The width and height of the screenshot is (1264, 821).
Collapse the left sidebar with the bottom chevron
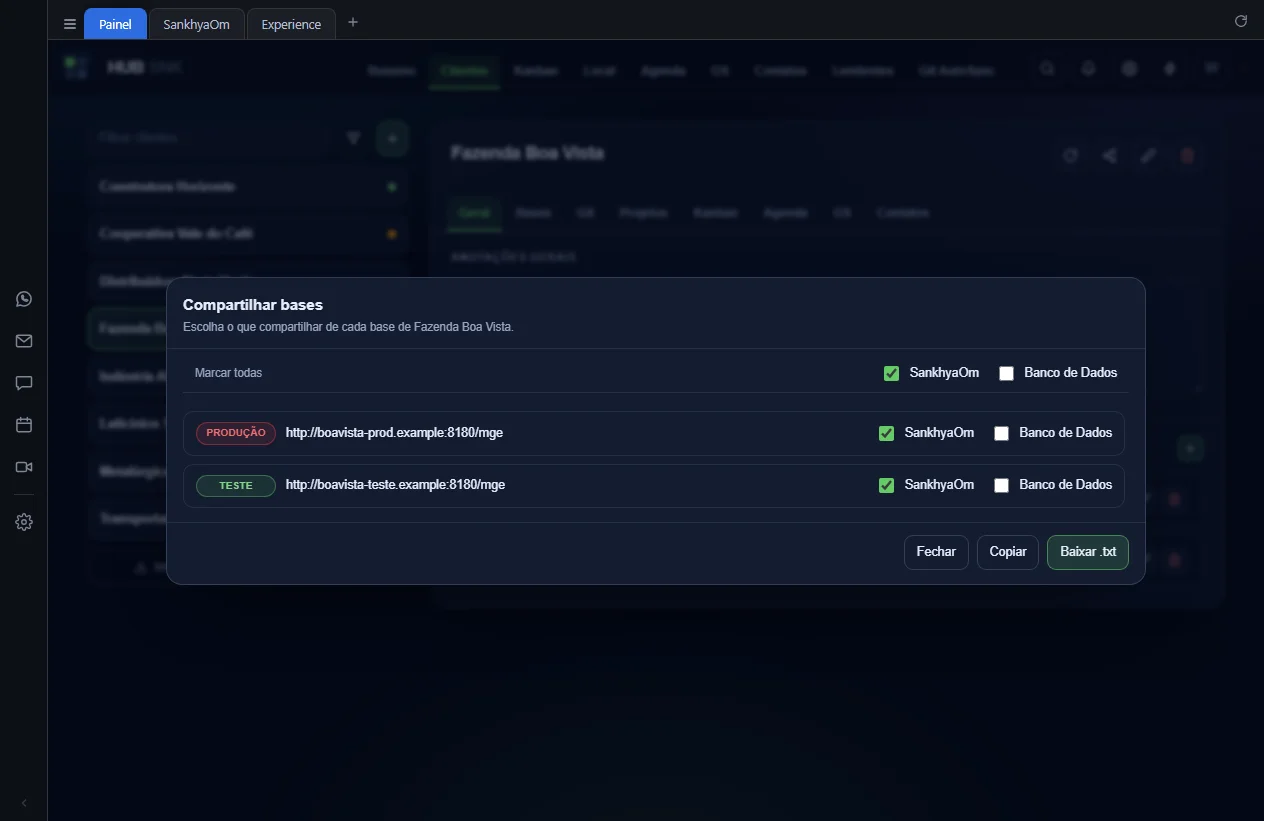click(x=24, y=803)
